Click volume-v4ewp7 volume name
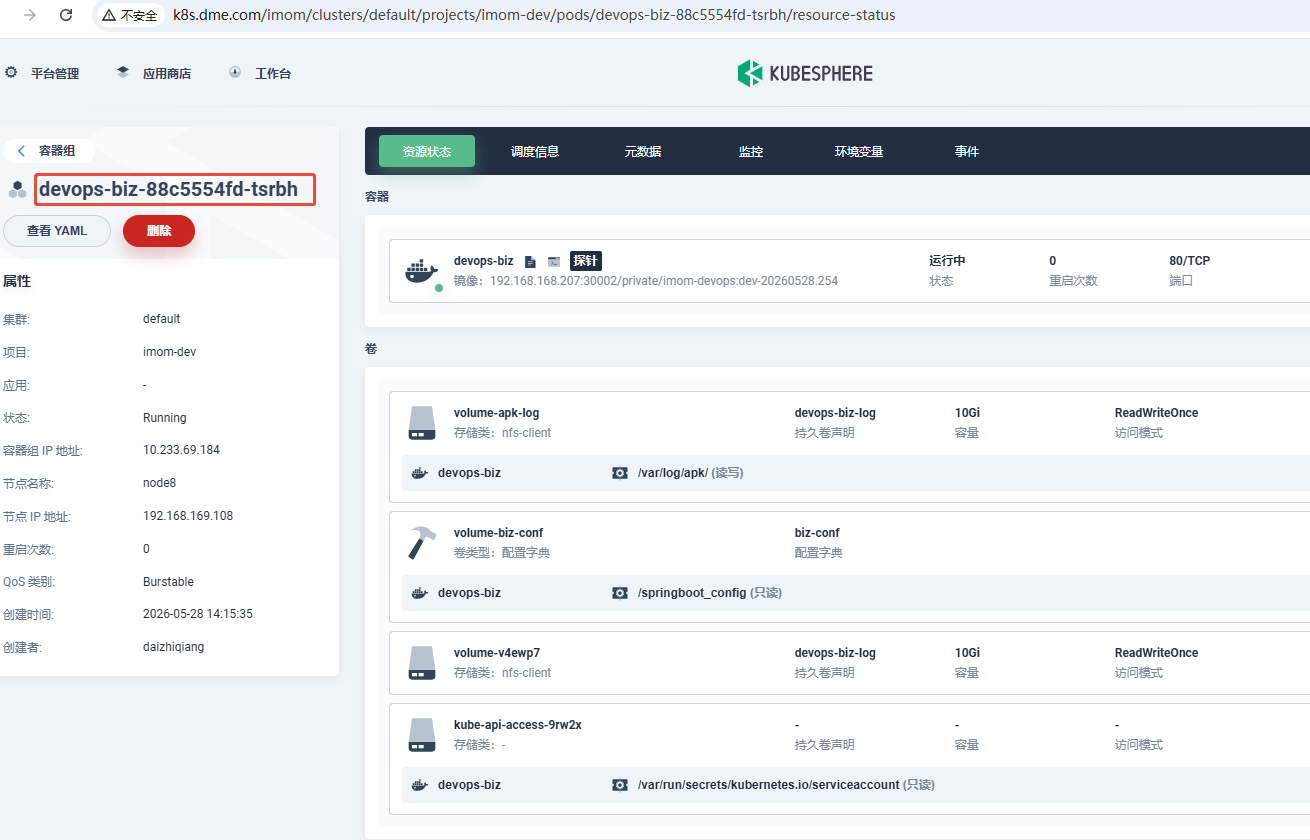This screenshot has width=1310, height=840. click(x=497, y=653)
